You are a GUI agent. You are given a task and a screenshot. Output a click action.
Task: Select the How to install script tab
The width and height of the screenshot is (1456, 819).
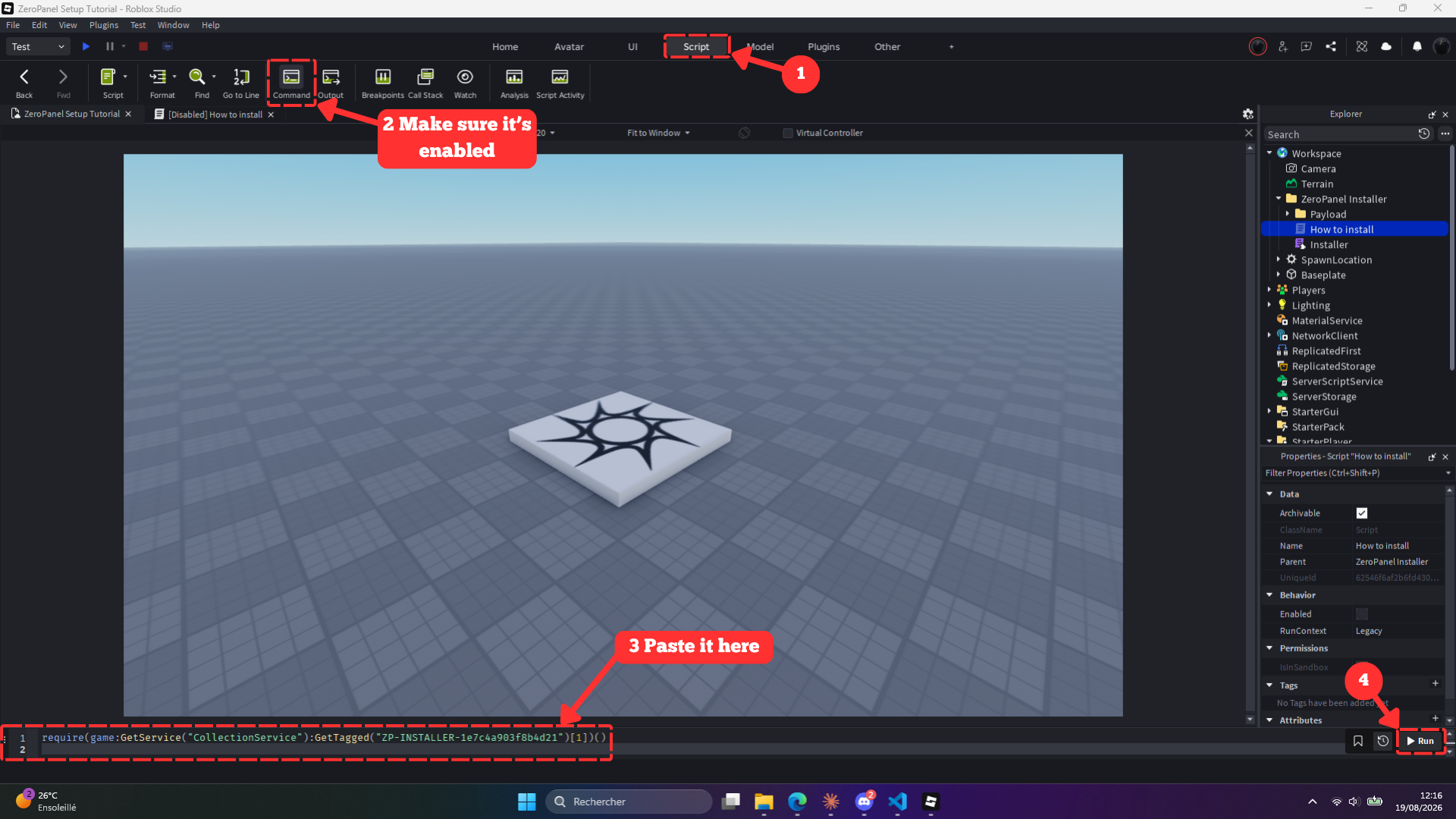215,115
